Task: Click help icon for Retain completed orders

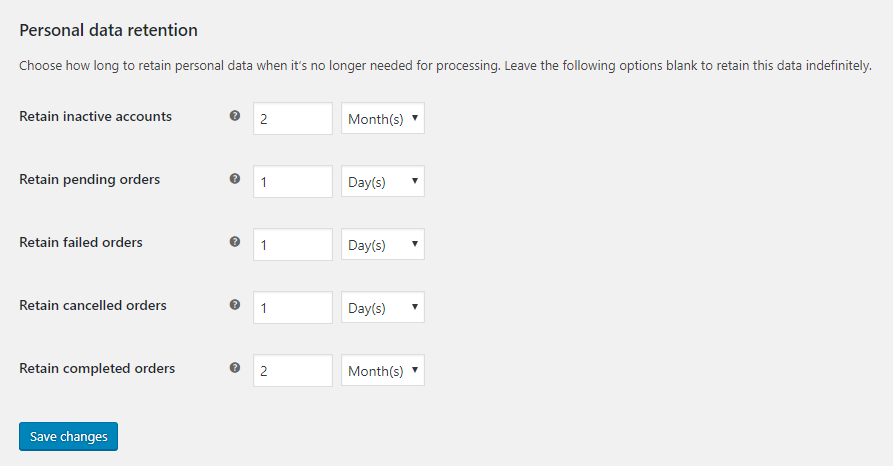Action: pyautogui.click(x=235, y=367)
